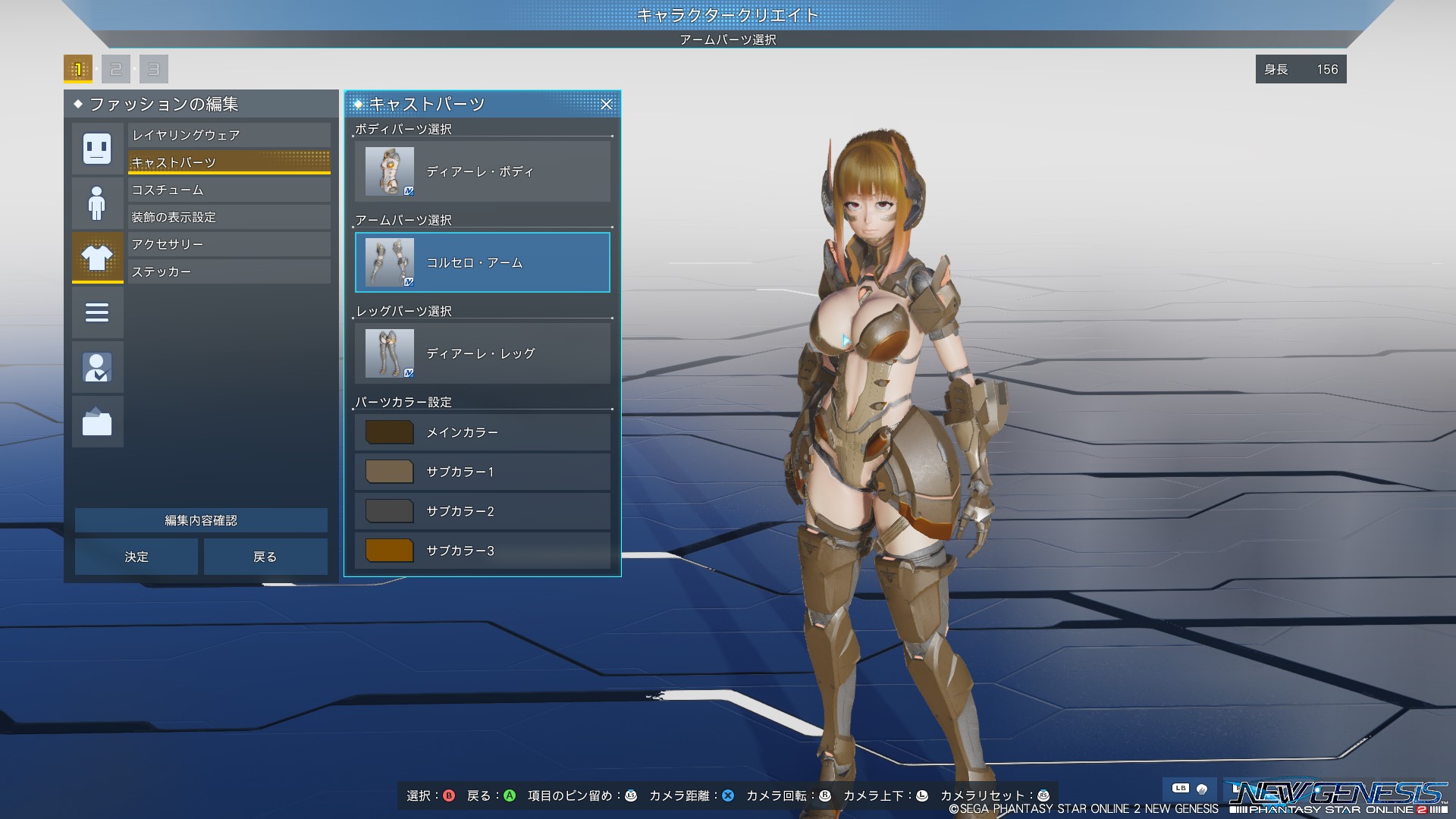Screen dimensions: 1456x819
Task: Click the stick icon next to 項目のピン留め
Action: (x=631, y=795)
